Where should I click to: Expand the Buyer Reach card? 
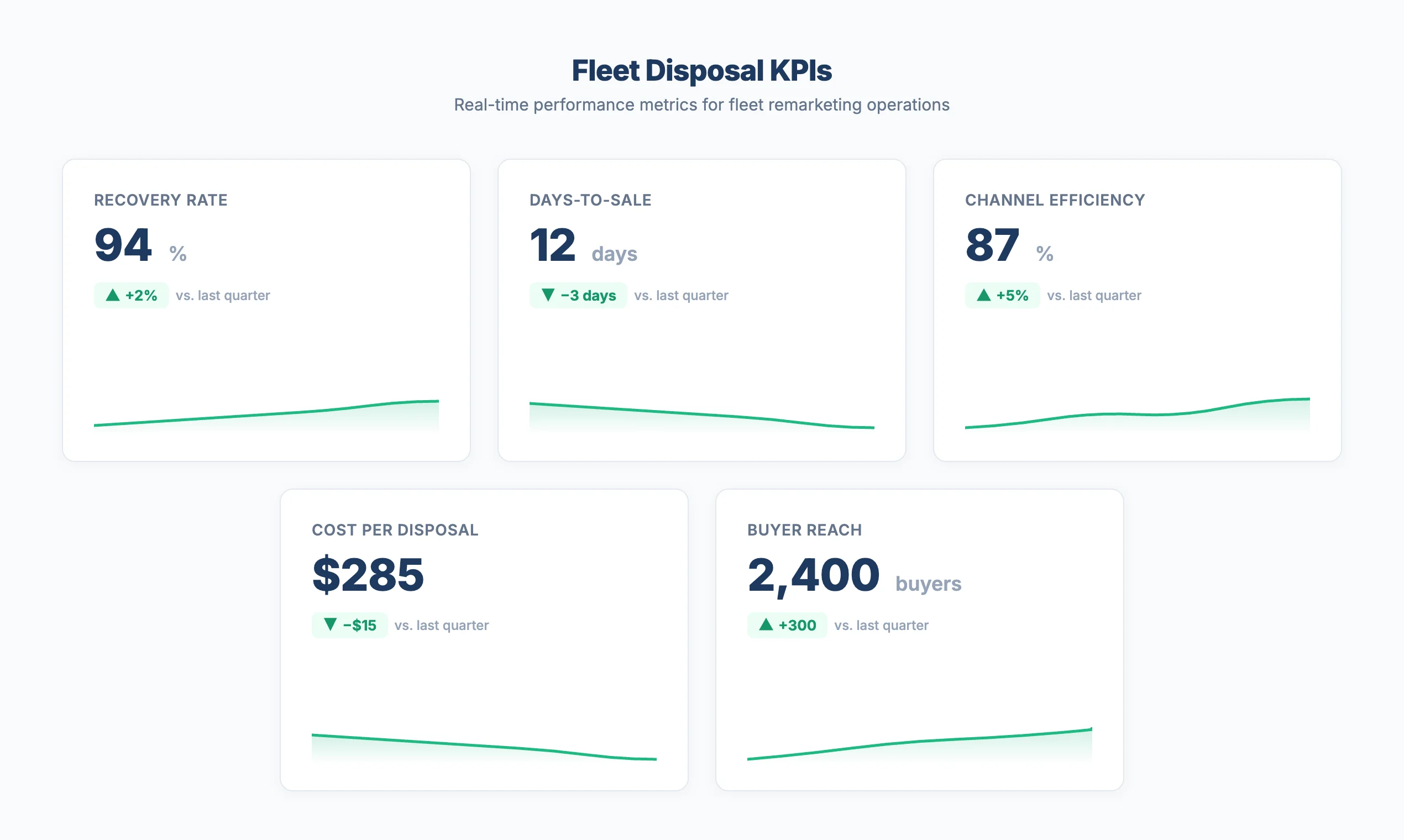[919, 679]
